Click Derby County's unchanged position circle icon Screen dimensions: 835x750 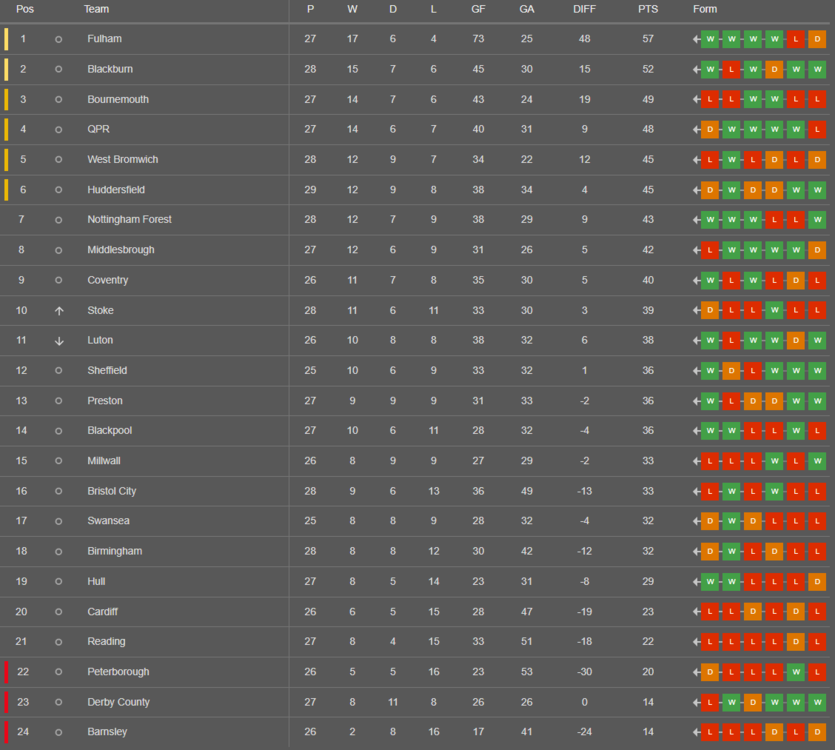coord(59,703)
